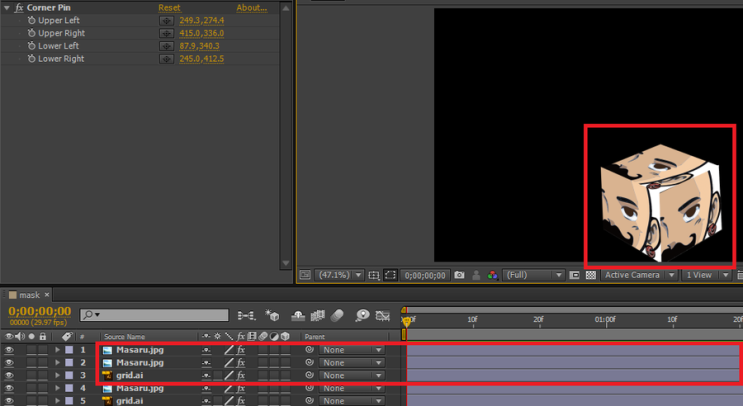Click parent pick whip for layer 1
Viewport: 743px width, 406px height.
tap(309, 350)
